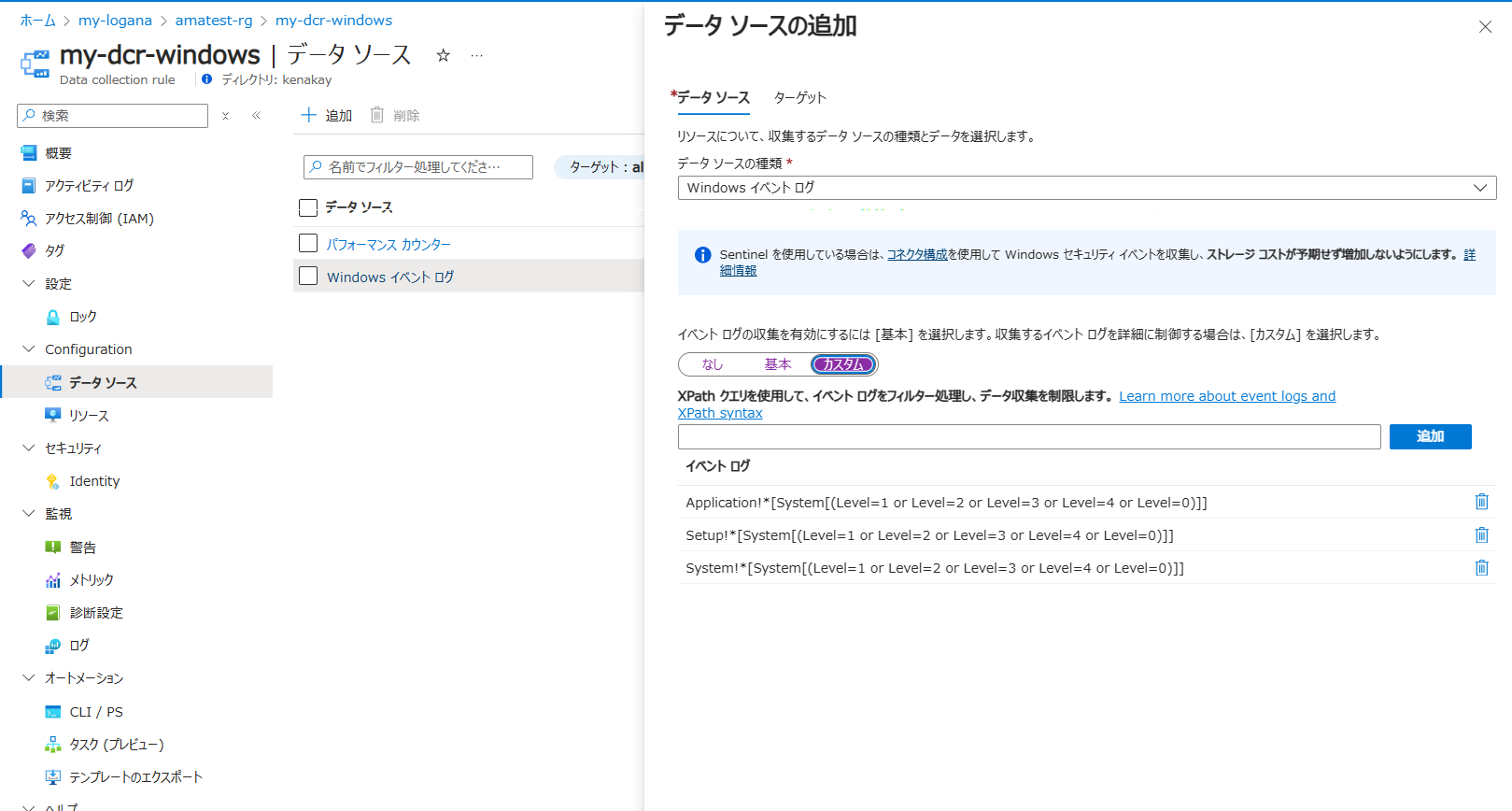
Task: Collapse the Configuration section
Action: [x=29, y=349]
